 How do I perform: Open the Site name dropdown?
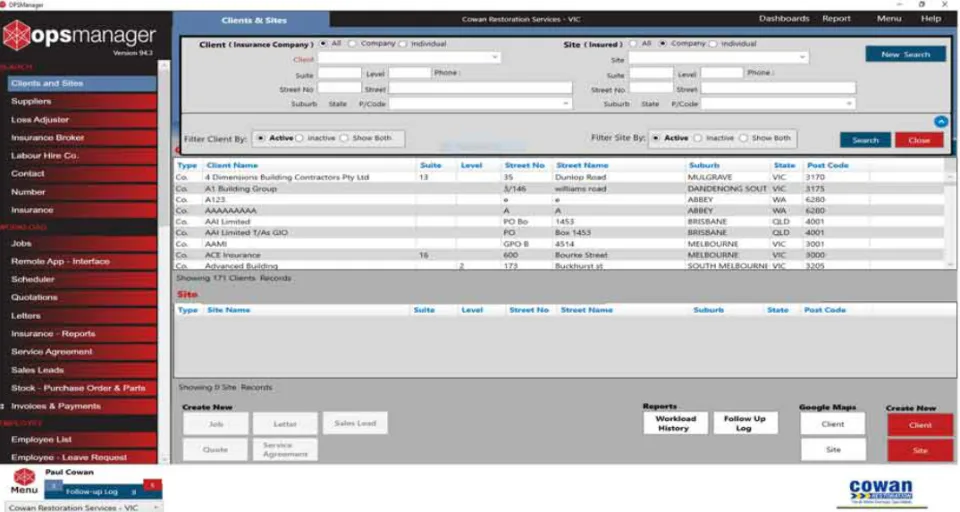[x=802, y=58]
